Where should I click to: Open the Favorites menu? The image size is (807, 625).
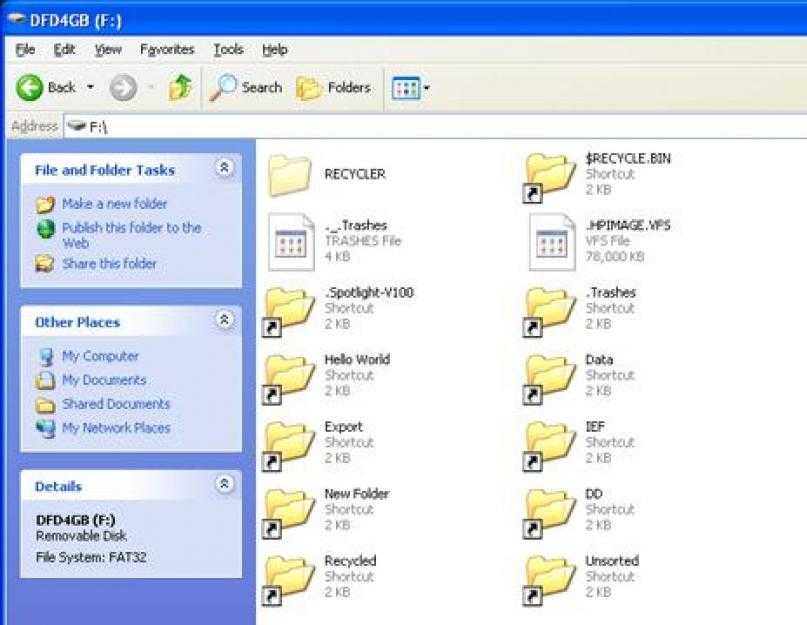tap(167, 49)
